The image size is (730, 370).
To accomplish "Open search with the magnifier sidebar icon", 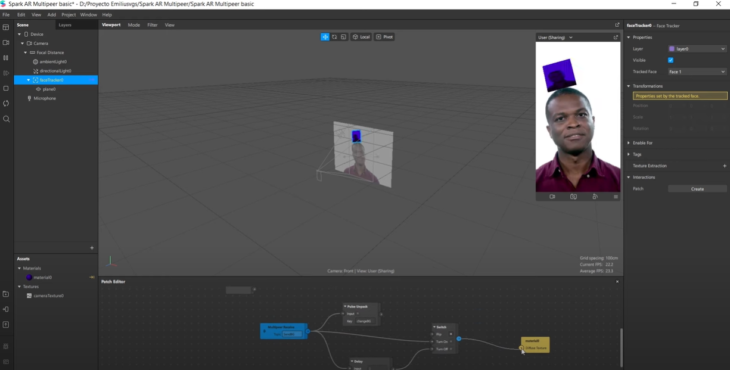I will 6,119.
